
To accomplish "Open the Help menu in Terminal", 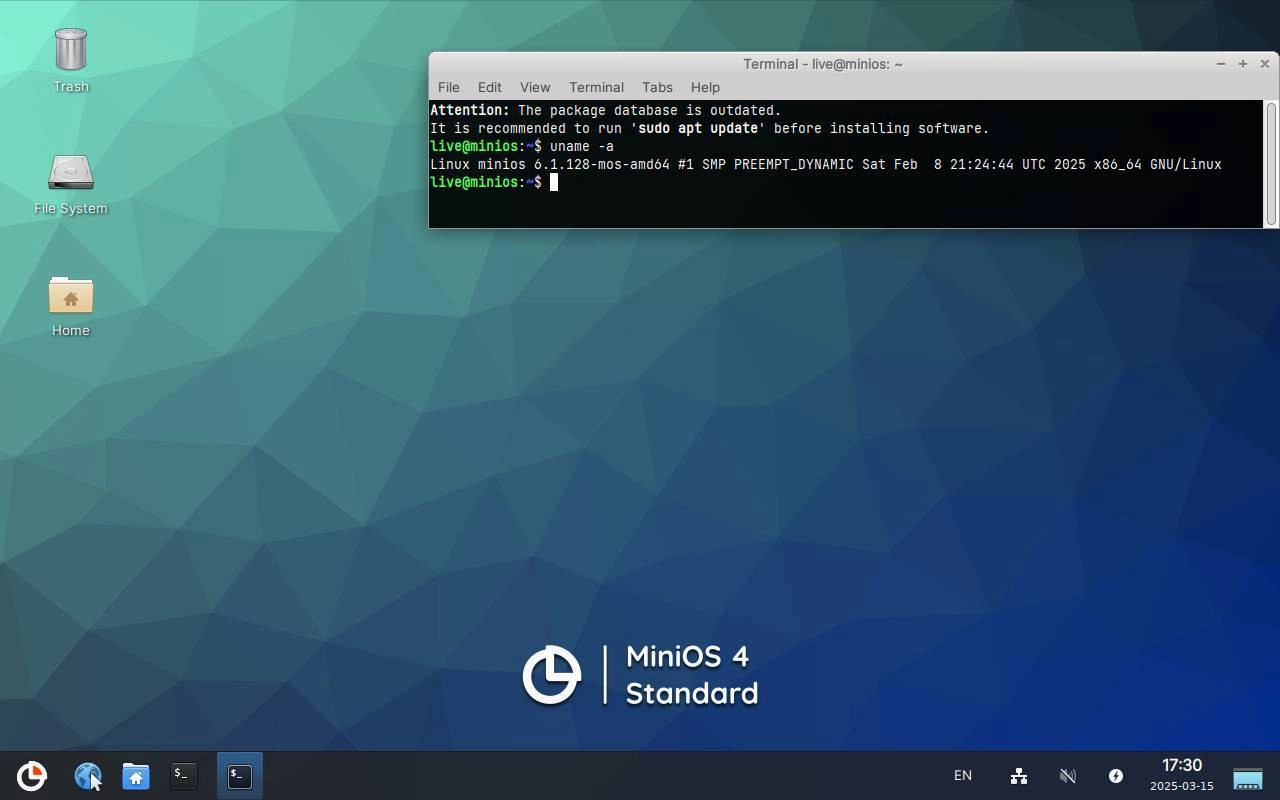I will (x=705, y=88).
